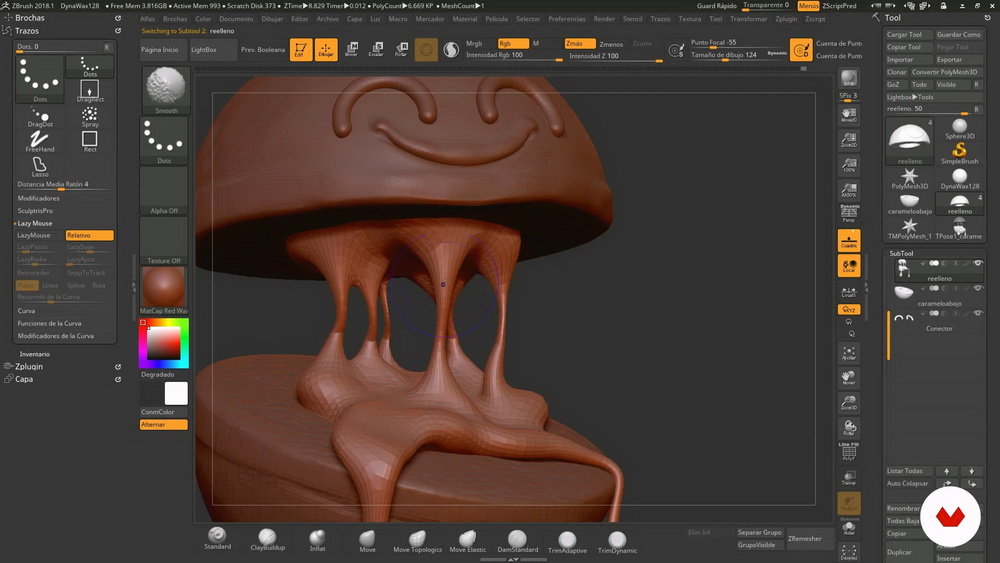Expand the SculptrisPro section
1000x563 pixels.
pyautogui.click(x=35, y=210)
